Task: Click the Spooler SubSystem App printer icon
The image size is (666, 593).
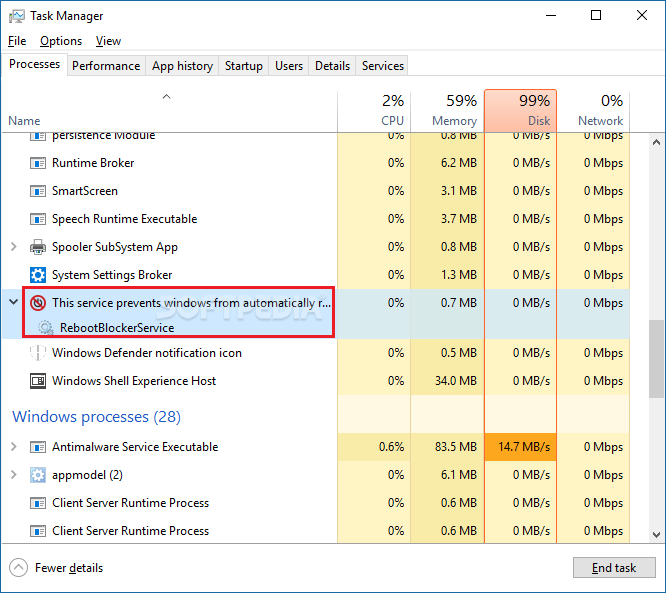Action: click(38, 247)
